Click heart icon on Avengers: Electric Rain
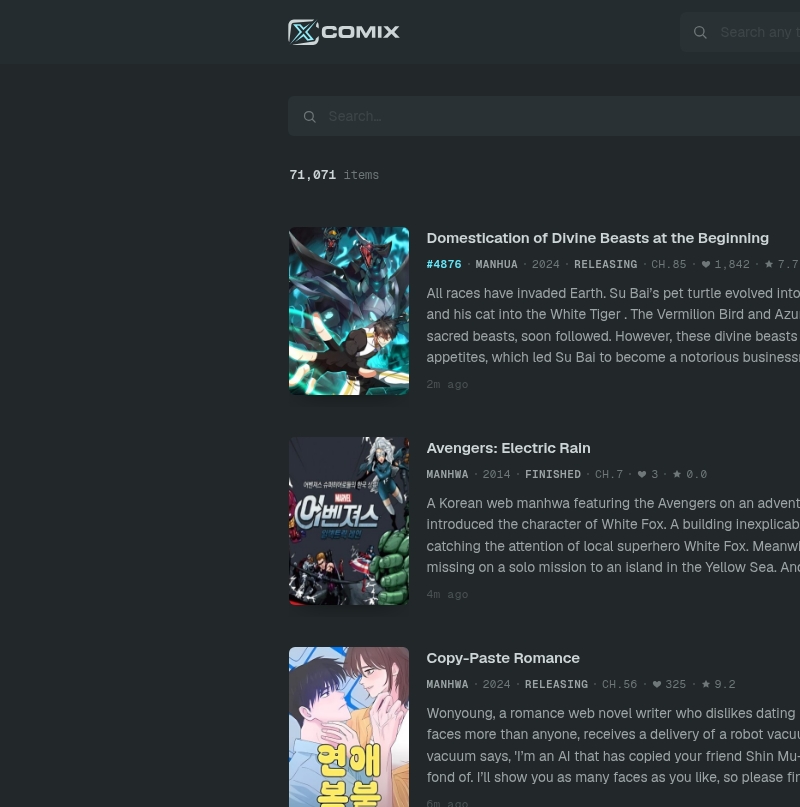The height and width of the screenshot is (807, 800). [642, 475]
